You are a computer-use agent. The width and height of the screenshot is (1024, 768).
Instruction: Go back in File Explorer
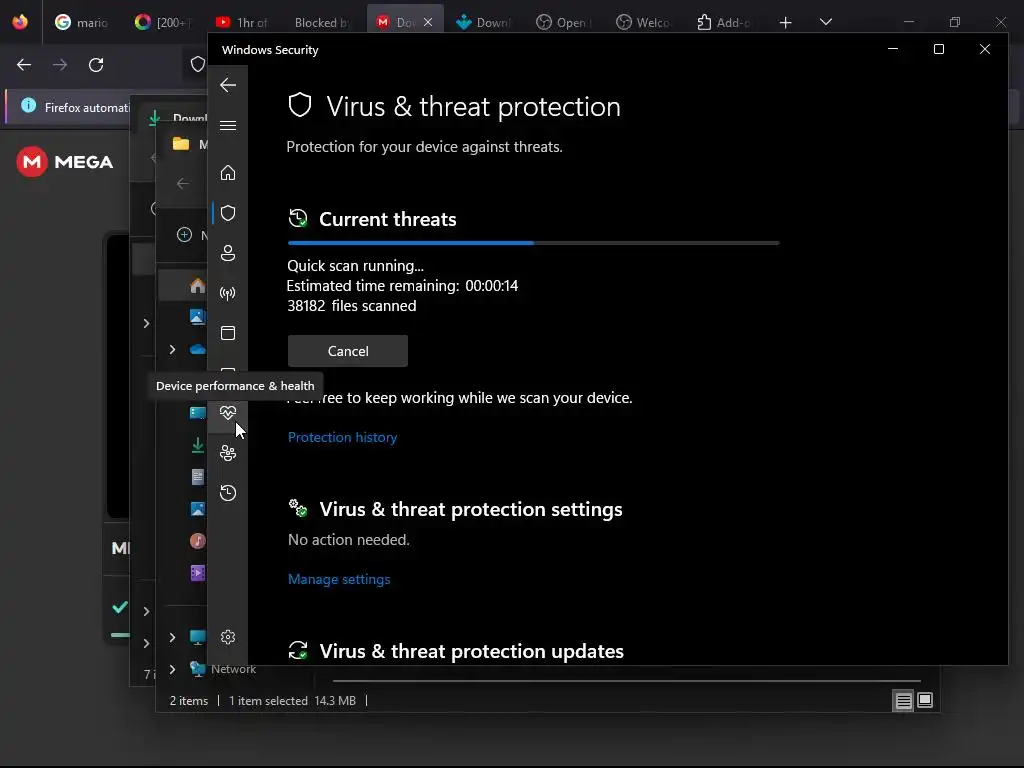click(183, 184)
